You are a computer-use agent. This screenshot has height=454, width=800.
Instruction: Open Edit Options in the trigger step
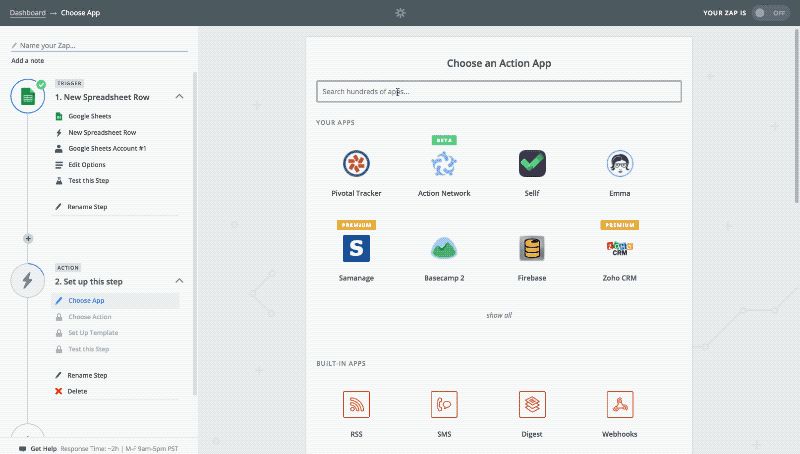86,164
